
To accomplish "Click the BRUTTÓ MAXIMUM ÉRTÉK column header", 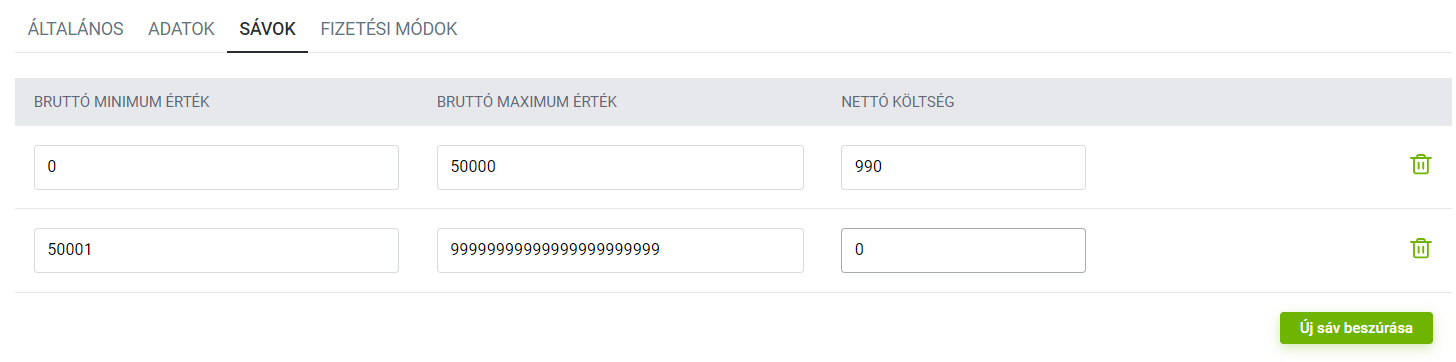I will point(527,102).
